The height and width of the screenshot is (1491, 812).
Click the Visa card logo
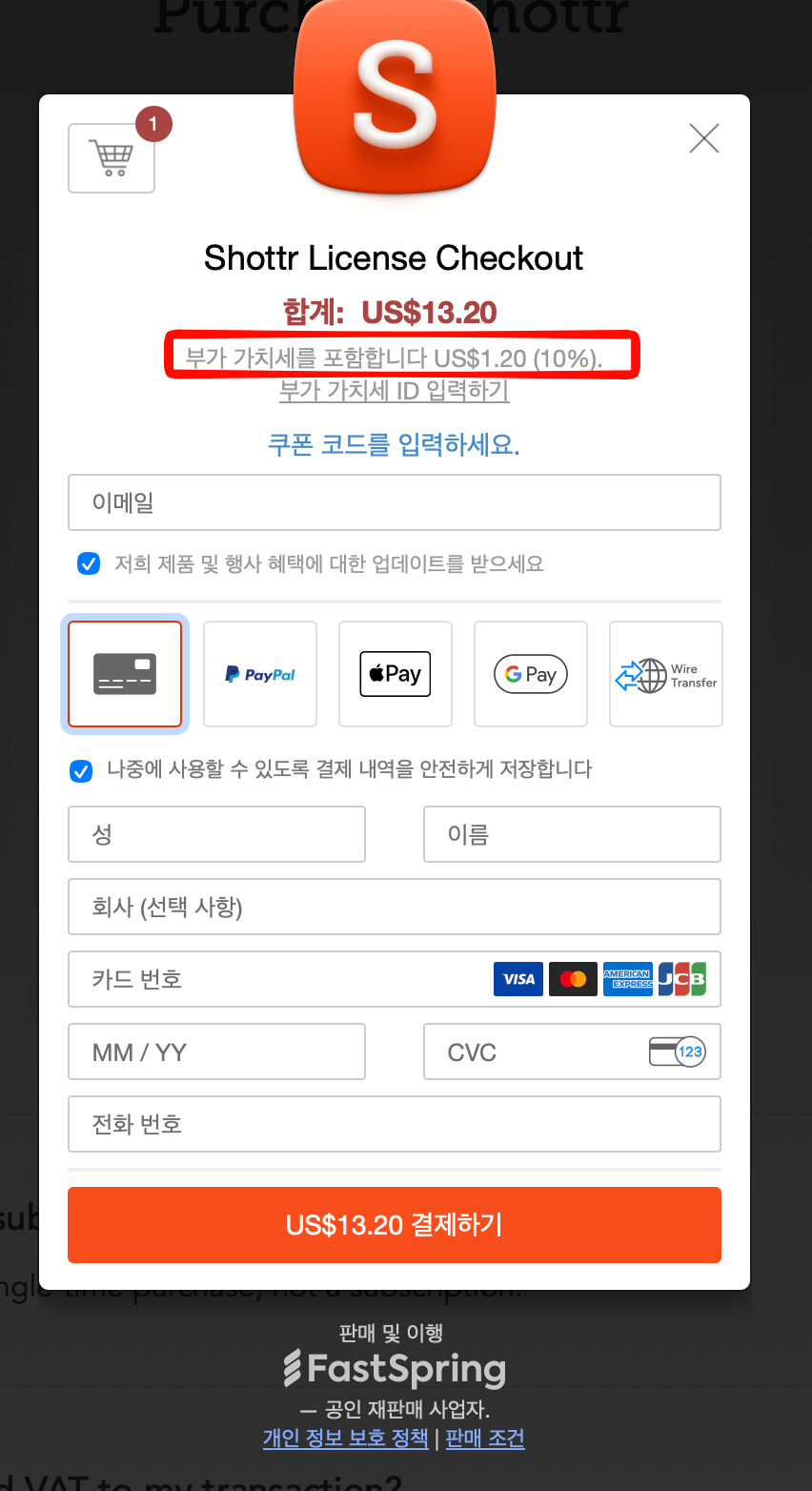pyautogui.click(x=518, y=979)
